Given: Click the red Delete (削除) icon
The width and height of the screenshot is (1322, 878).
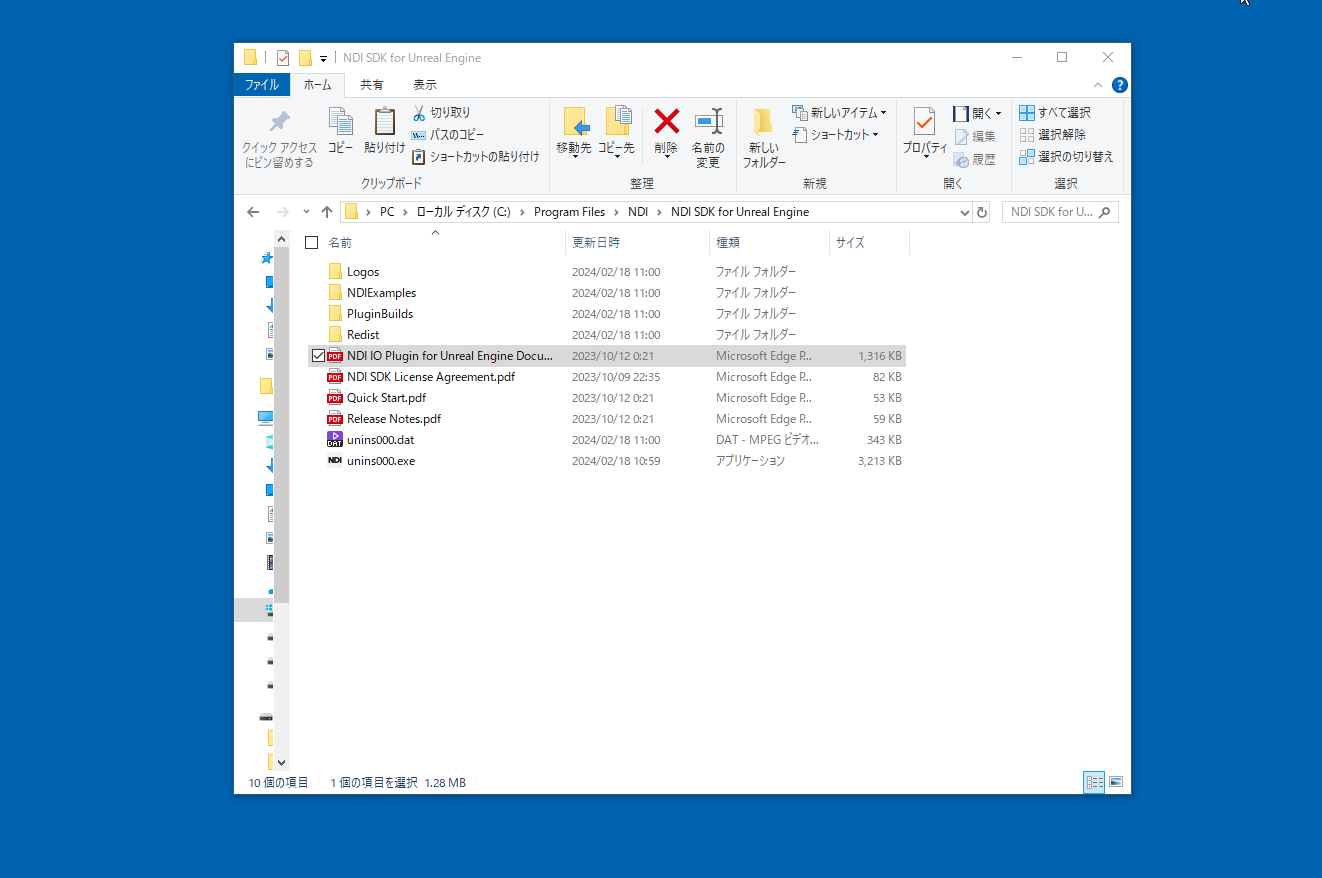Looking at the screenshot, I should tap(666, 123).
